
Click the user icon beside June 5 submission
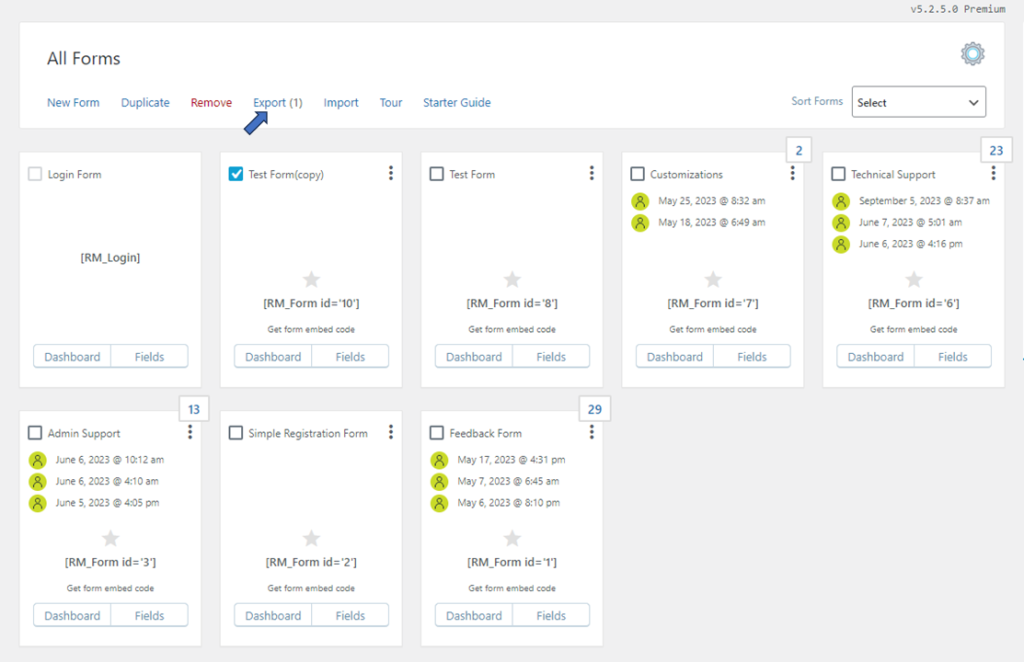tap(38, 502)
